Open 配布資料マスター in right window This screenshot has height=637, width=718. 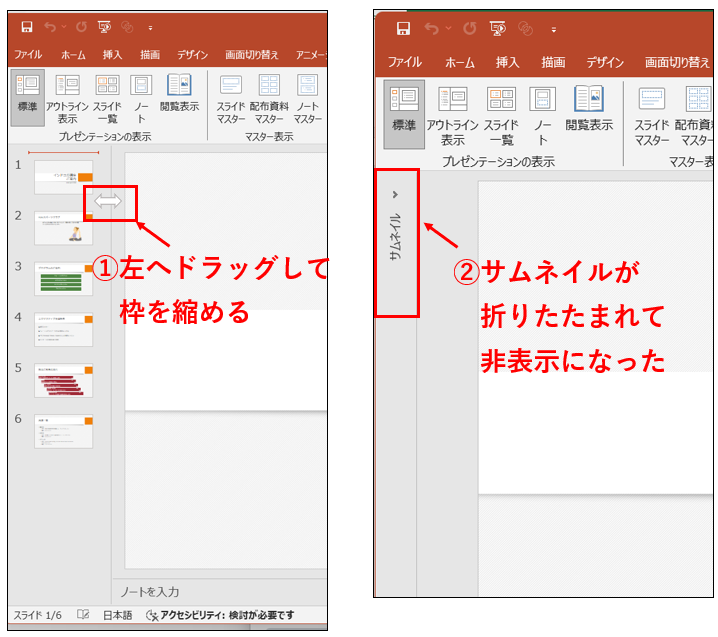[x=695, y=116]
